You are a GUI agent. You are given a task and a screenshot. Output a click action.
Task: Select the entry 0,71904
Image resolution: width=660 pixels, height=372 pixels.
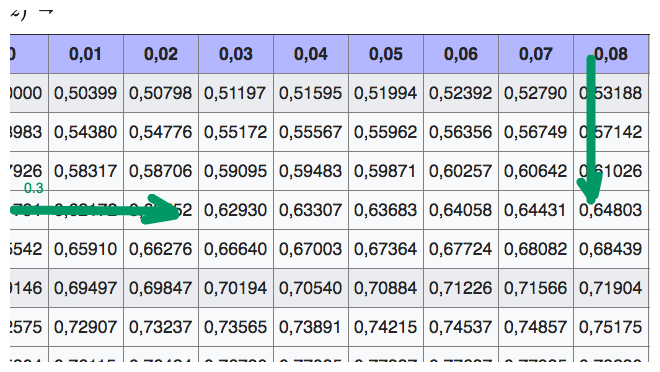[611, 288]
